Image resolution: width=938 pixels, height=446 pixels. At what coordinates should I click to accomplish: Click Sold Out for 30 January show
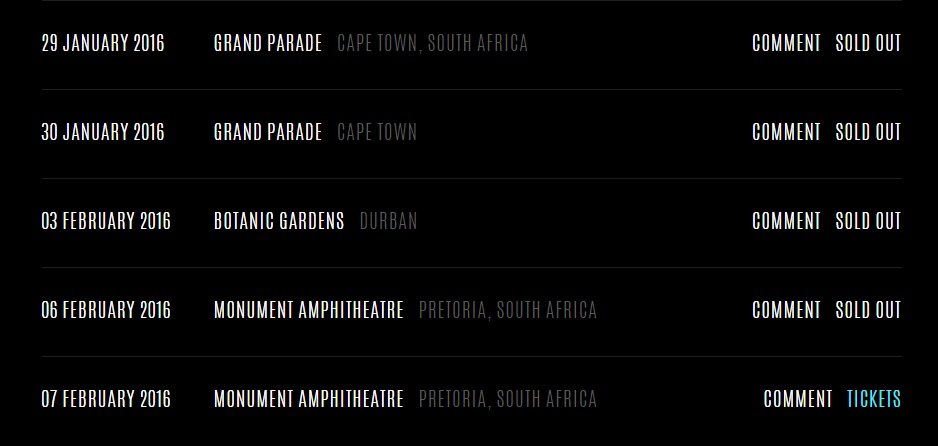pyautogui.click(x=868, y=132)
